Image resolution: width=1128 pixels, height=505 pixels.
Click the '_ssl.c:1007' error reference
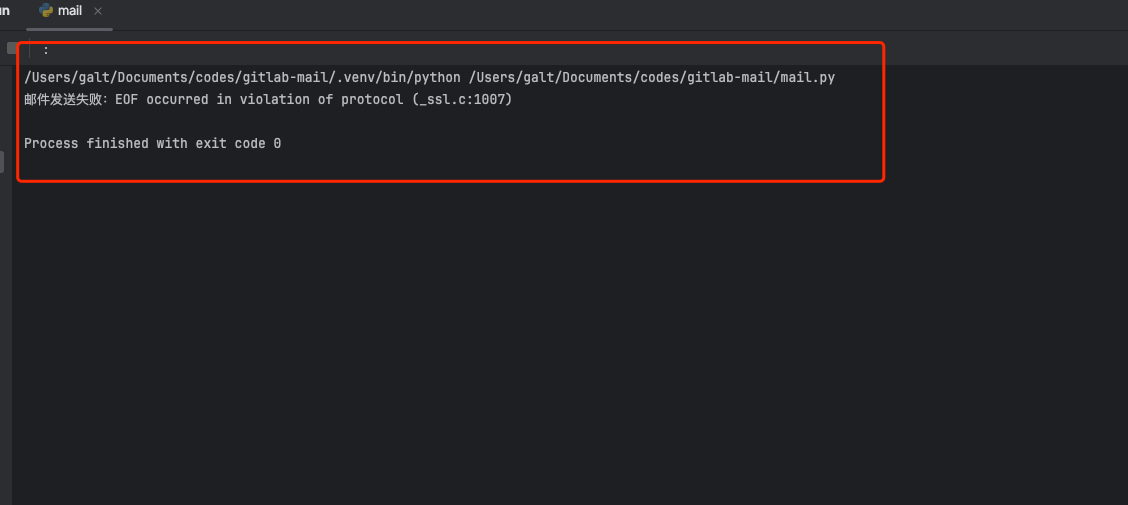461,100
